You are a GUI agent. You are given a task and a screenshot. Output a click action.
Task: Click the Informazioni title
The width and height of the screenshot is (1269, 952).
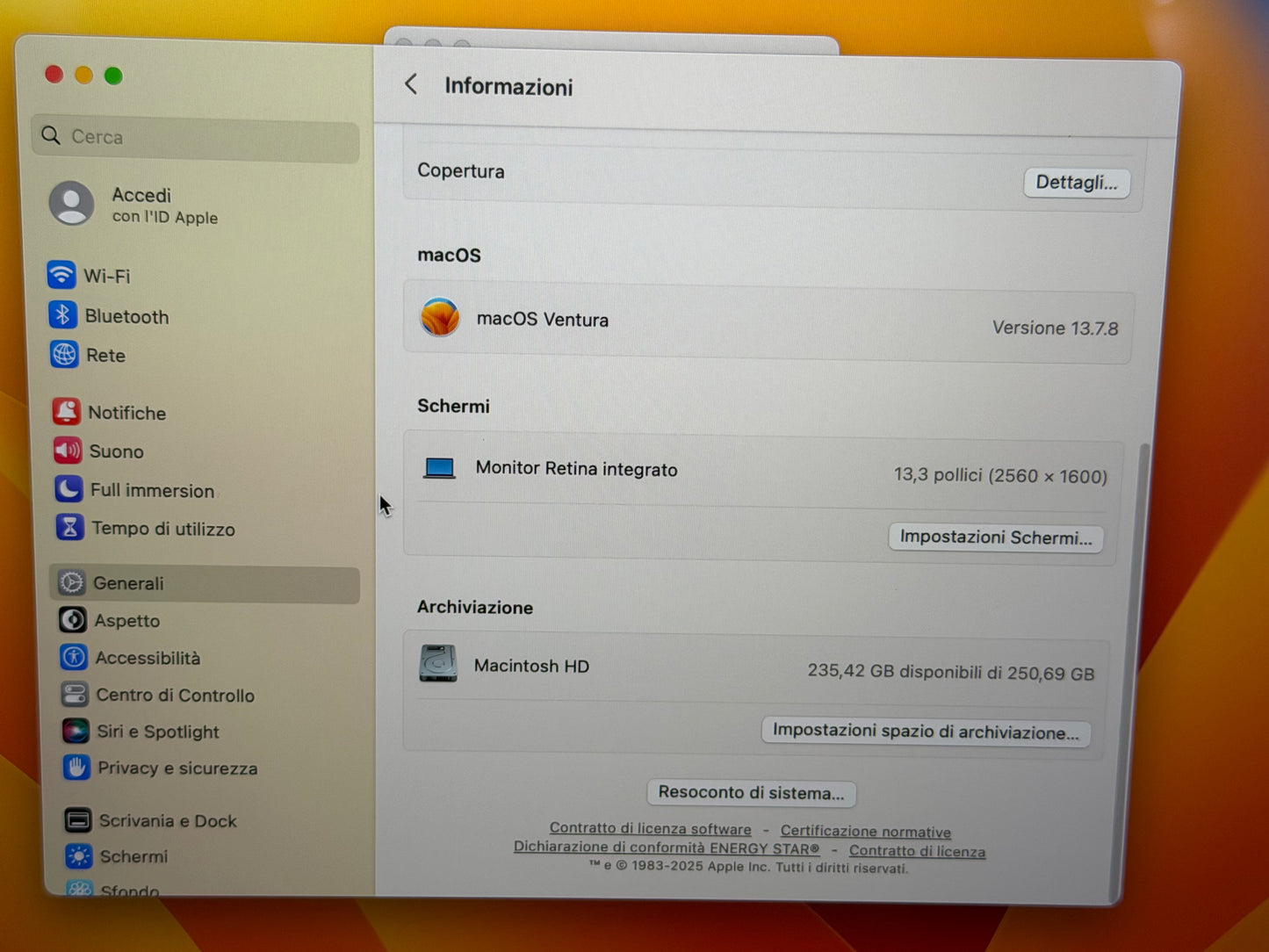(x=508, y=86)
